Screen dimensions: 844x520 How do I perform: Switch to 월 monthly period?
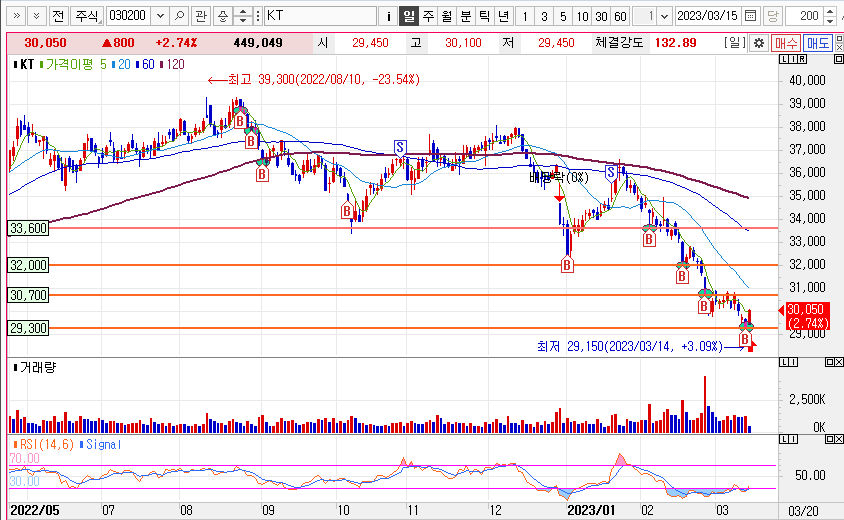tap(447, 16)
